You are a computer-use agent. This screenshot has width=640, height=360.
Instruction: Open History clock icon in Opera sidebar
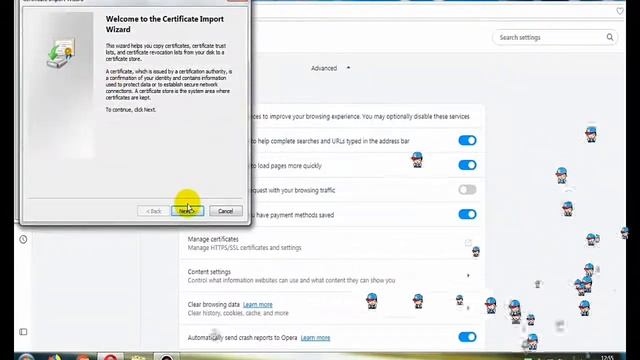(x=23, y=240)
